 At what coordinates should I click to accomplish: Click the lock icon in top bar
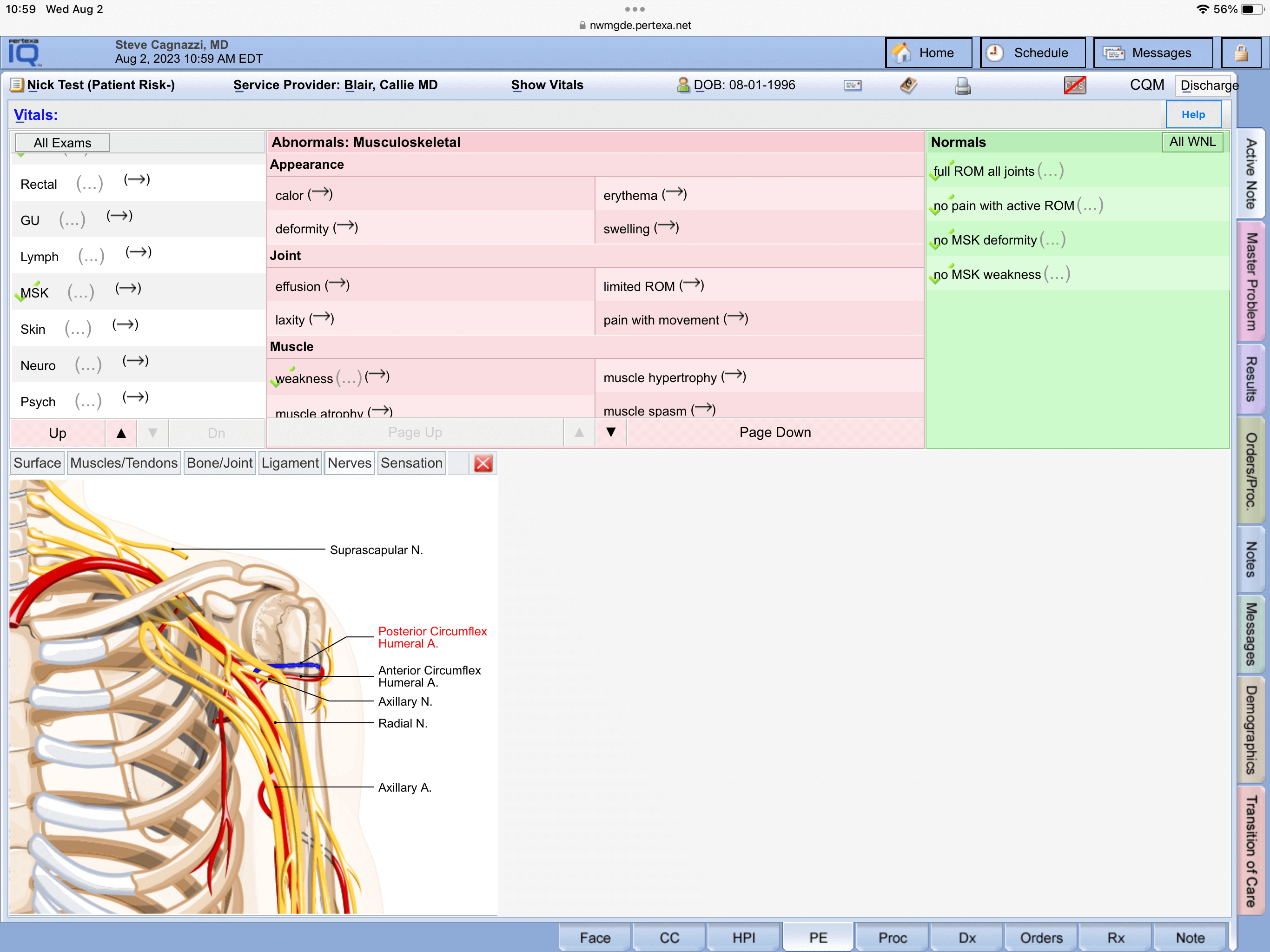tap(1241, 53)
